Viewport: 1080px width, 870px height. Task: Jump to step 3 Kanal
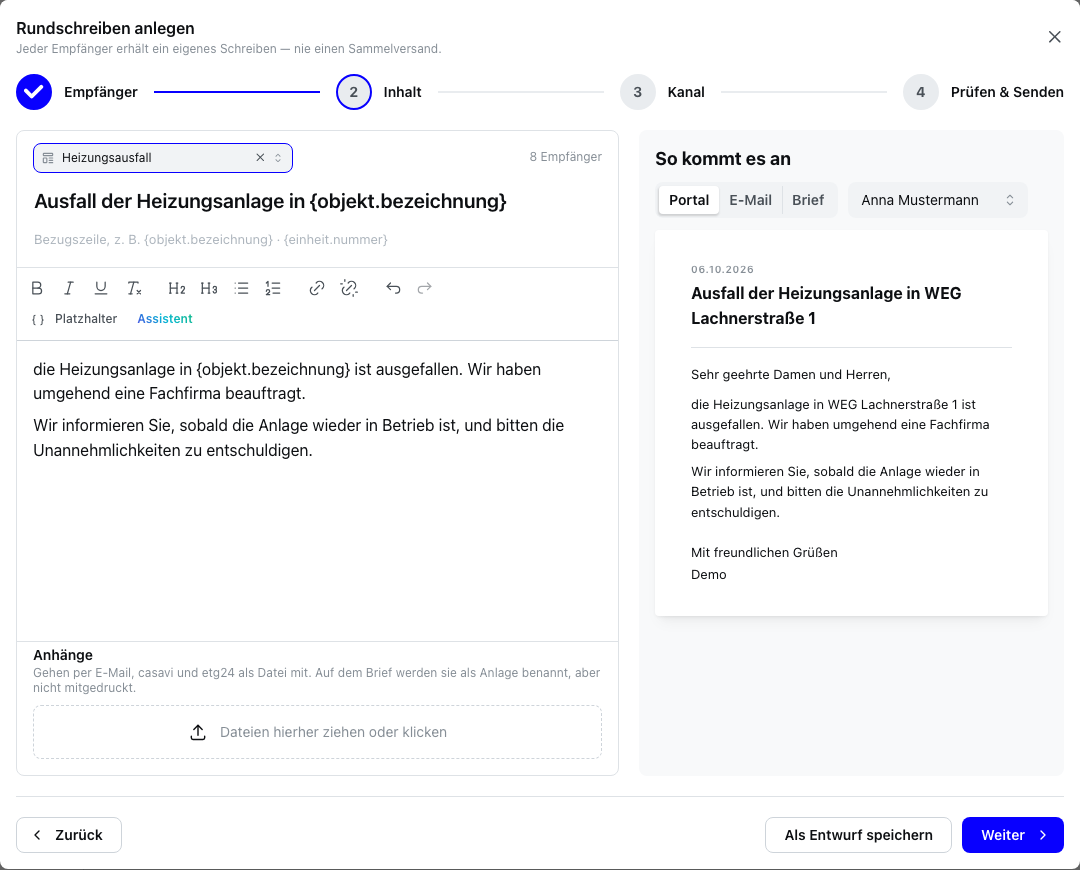click(x=637, y=92)
